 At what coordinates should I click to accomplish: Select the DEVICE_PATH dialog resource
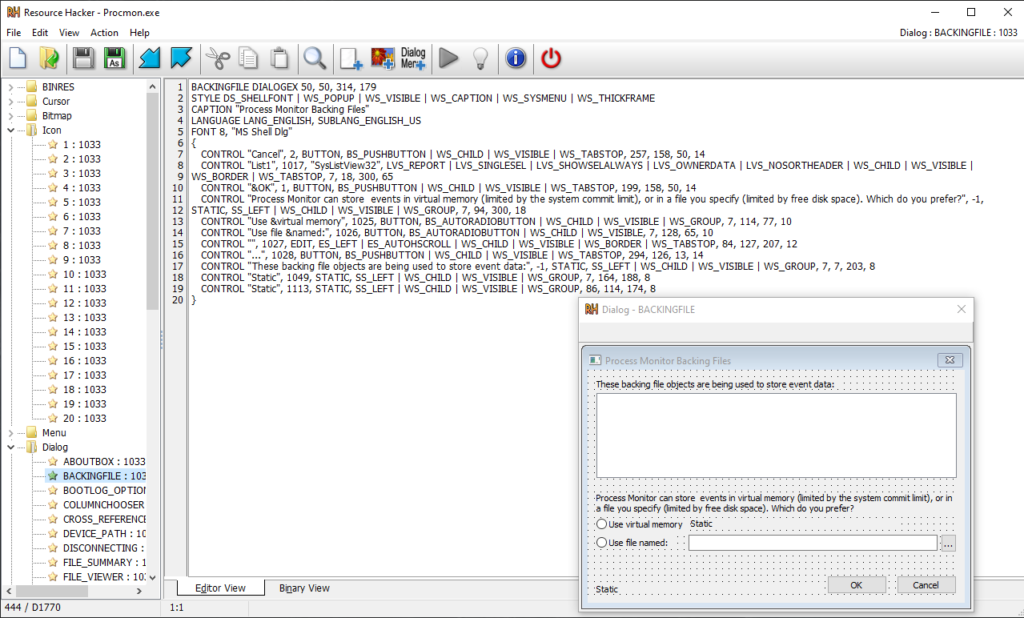104,533
